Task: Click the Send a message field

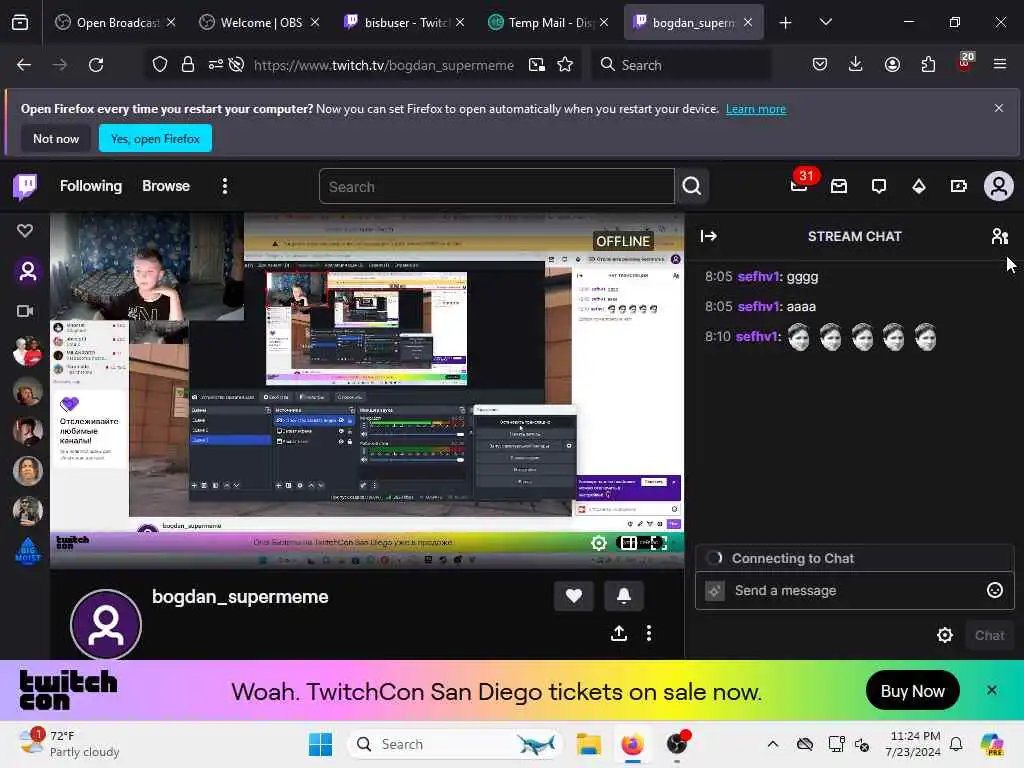Action: [x=855, y=590]
